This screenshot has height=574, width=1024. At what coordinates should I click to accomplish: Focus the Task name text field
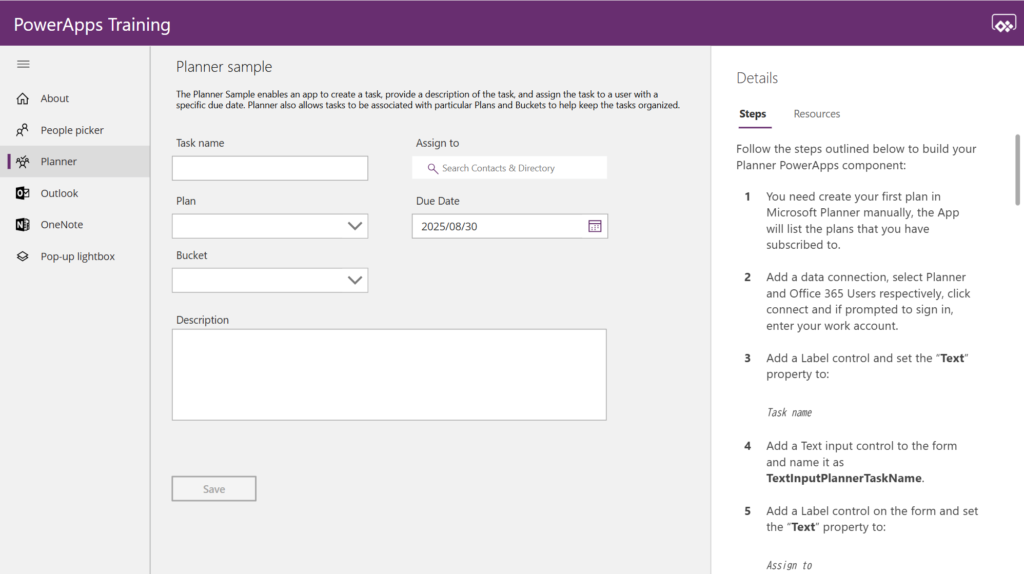coord(270,168)
